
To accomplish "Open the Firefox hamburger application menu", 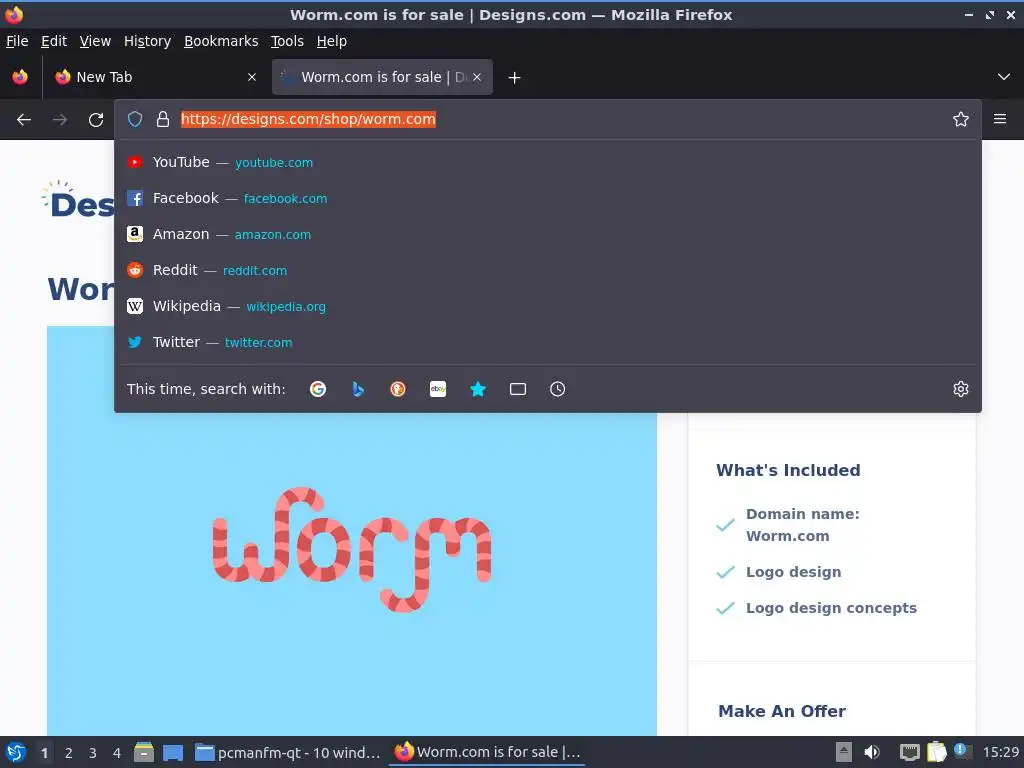I will click(x=1000, y=119).
